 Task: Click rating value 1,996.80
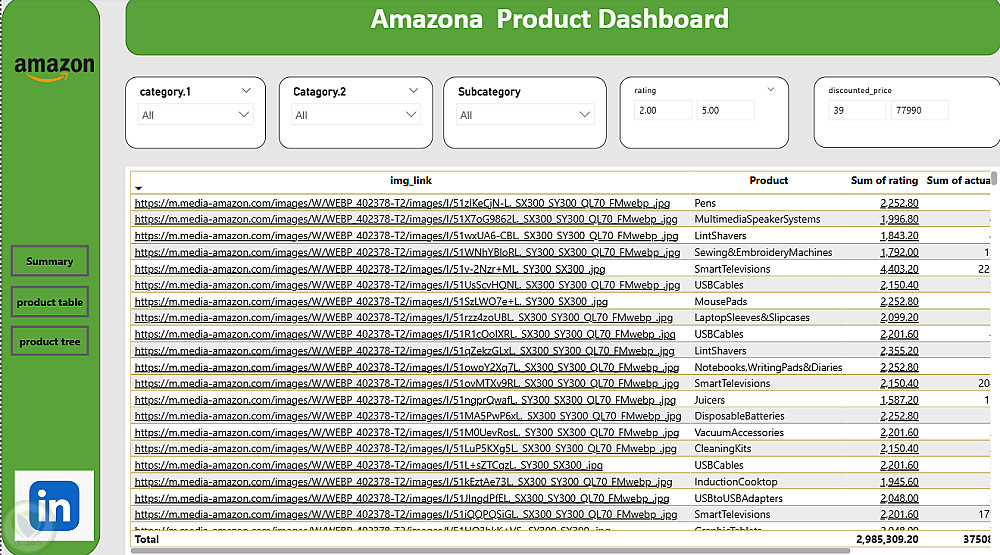899,219
